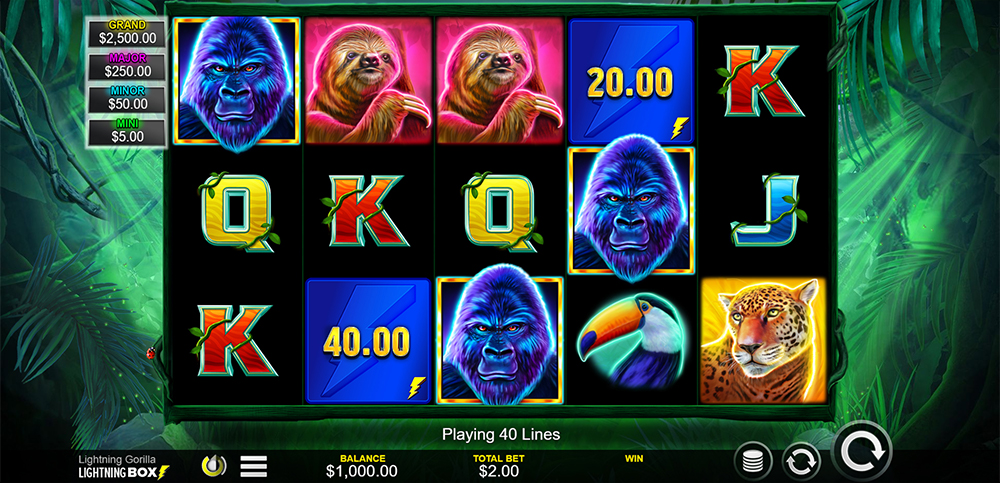Click the Total Bet $2.00 display
This screenshot has height=483, width=1000.
[499, 467]
